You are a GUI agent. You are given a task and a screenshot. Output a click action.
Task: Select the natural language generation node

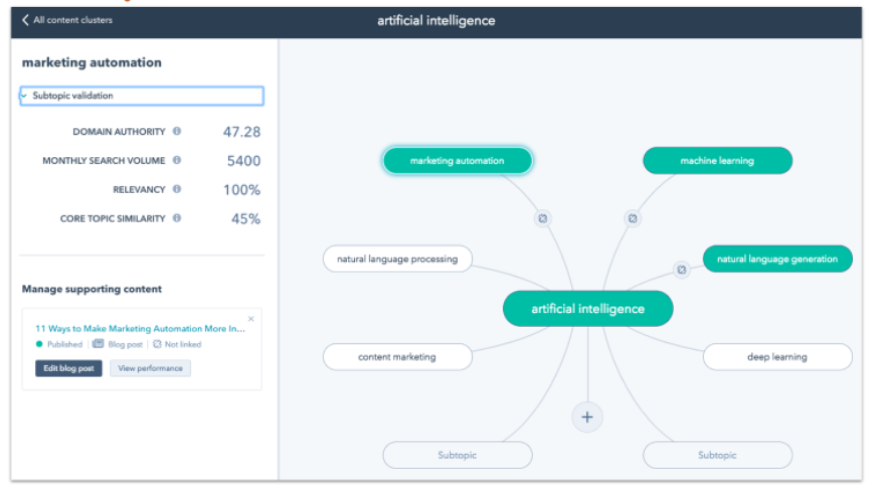coord(777,259)
